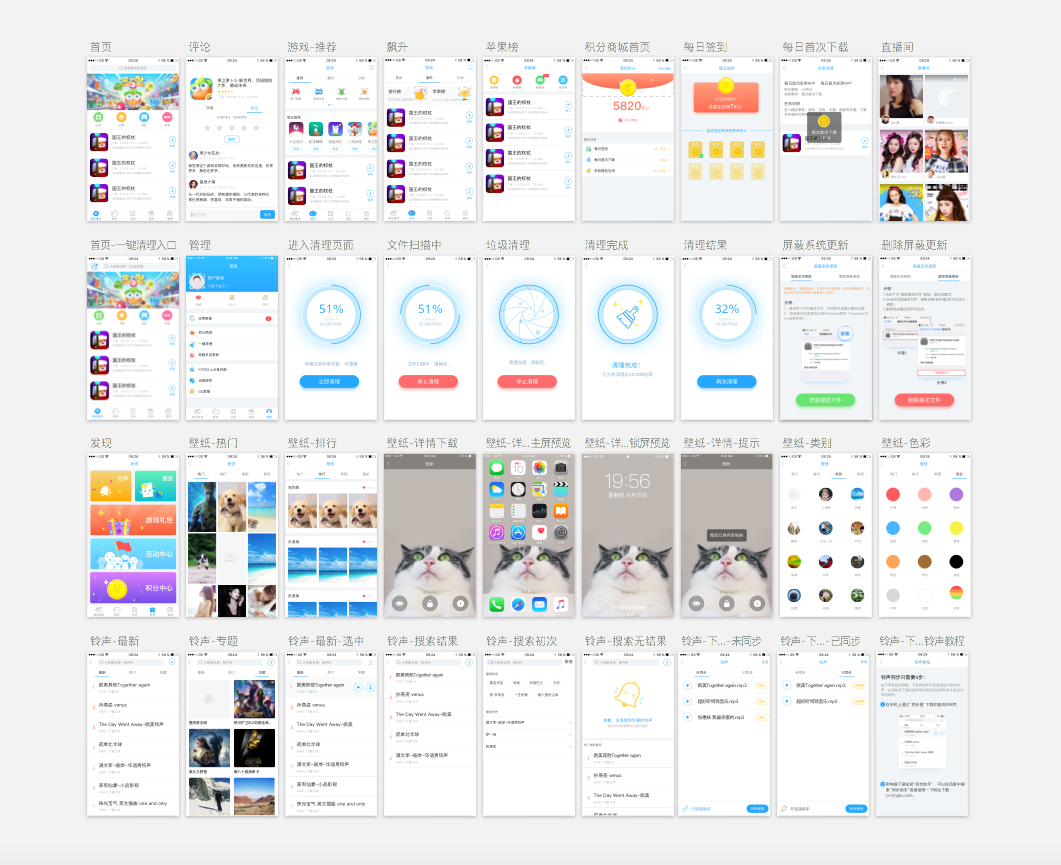Play the first ringtone in 铃声-下…-未同步 screen
This screenshot has height=865, width=1061.
pyautogui.click(x=688, y=685)
